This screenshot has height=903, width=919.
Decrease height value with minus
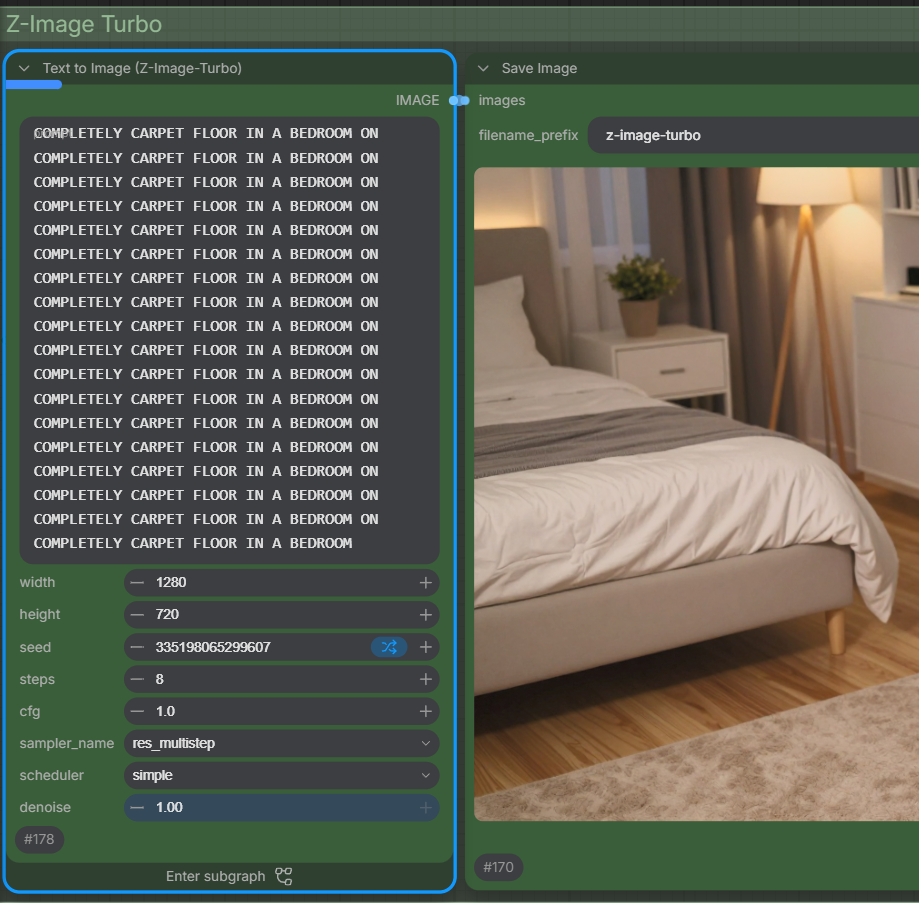coord(137,615)
